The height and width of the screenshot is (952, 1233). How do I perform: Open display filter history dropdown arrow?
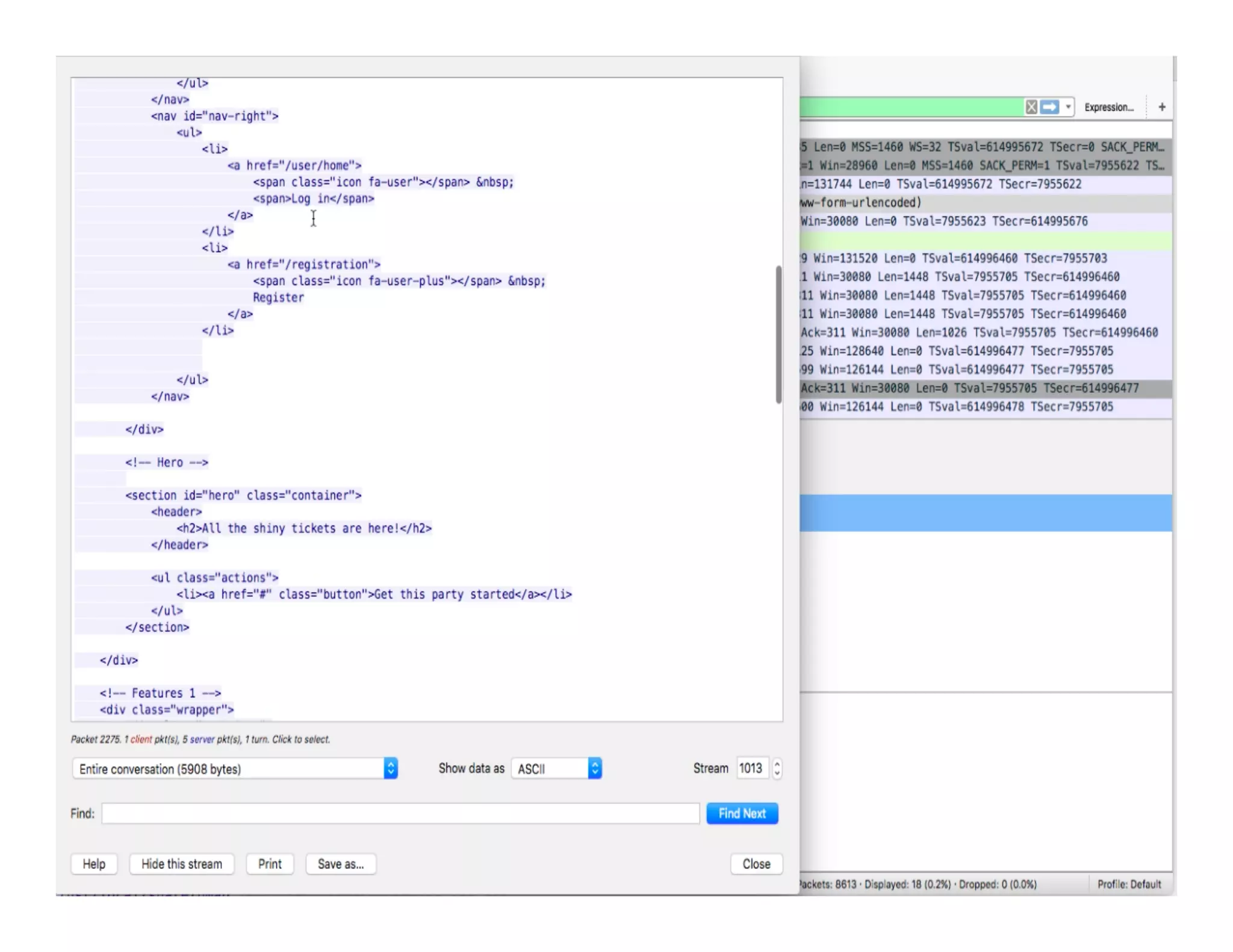tap(1068, 107)
